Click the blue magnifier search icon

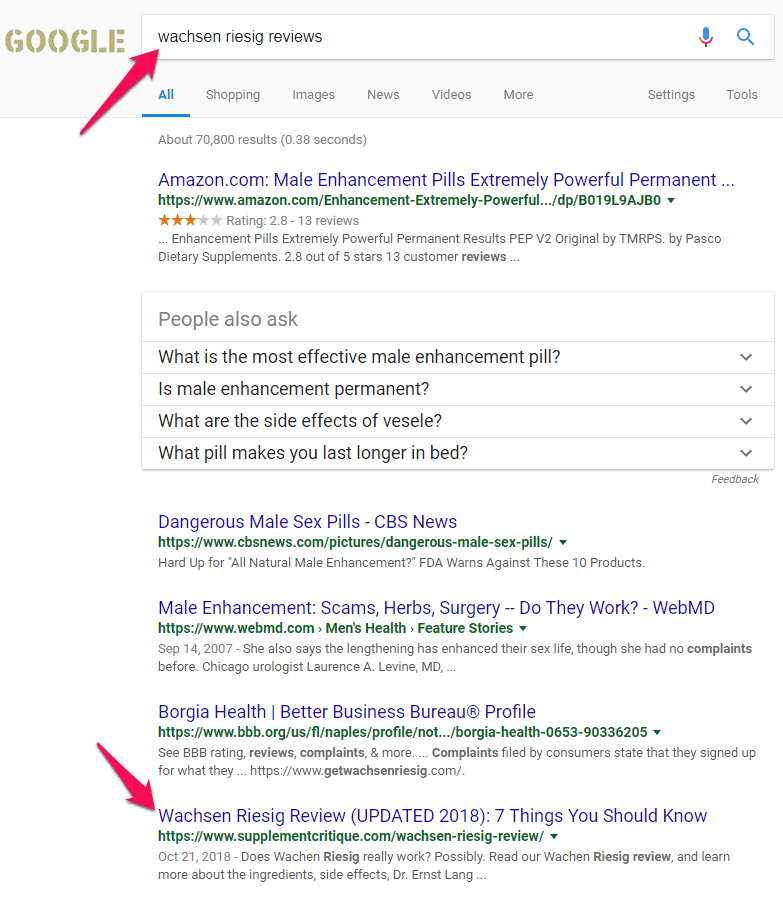tap(745, 37)
